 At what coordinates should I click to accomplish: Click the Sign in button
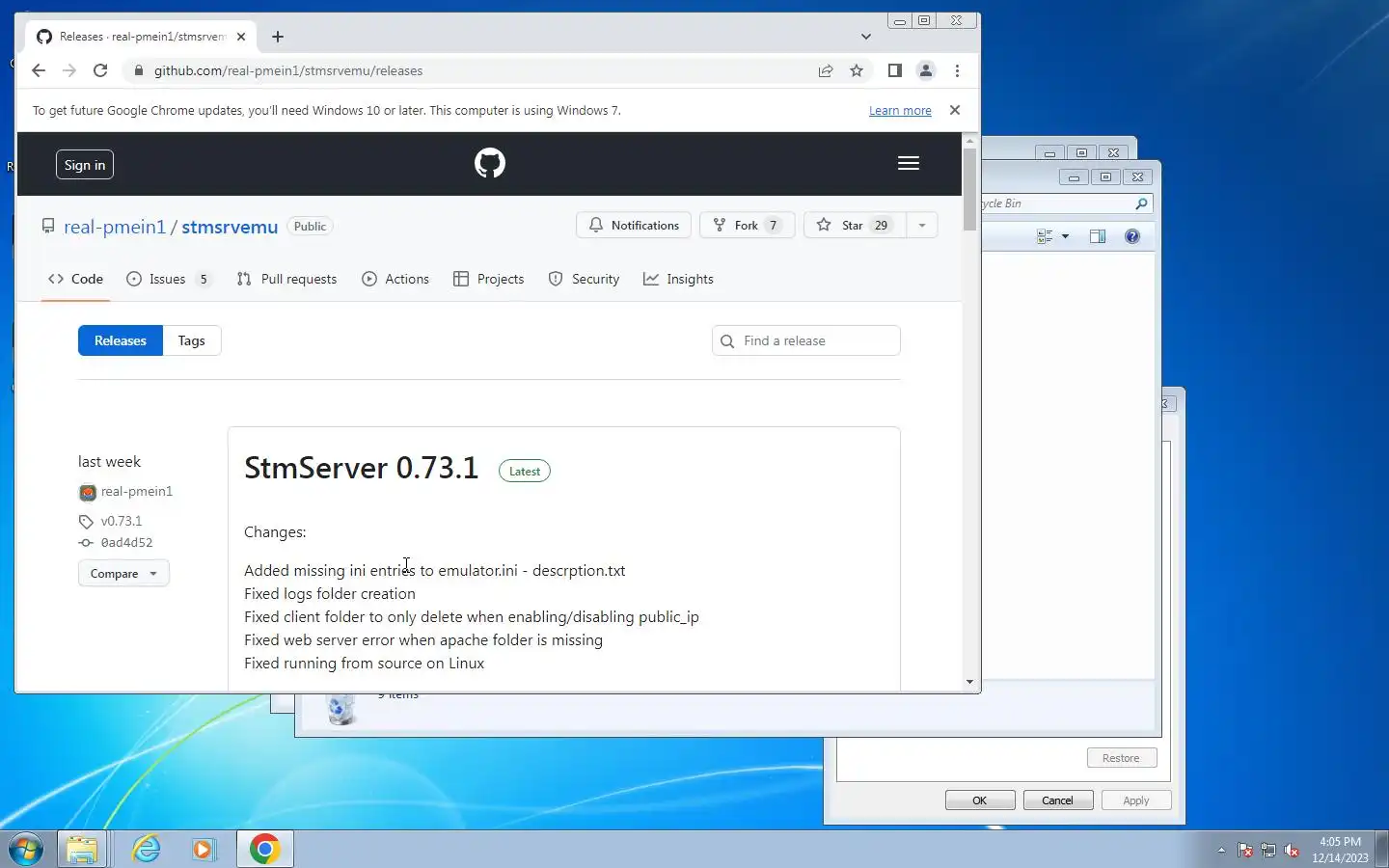coord(85,165)
